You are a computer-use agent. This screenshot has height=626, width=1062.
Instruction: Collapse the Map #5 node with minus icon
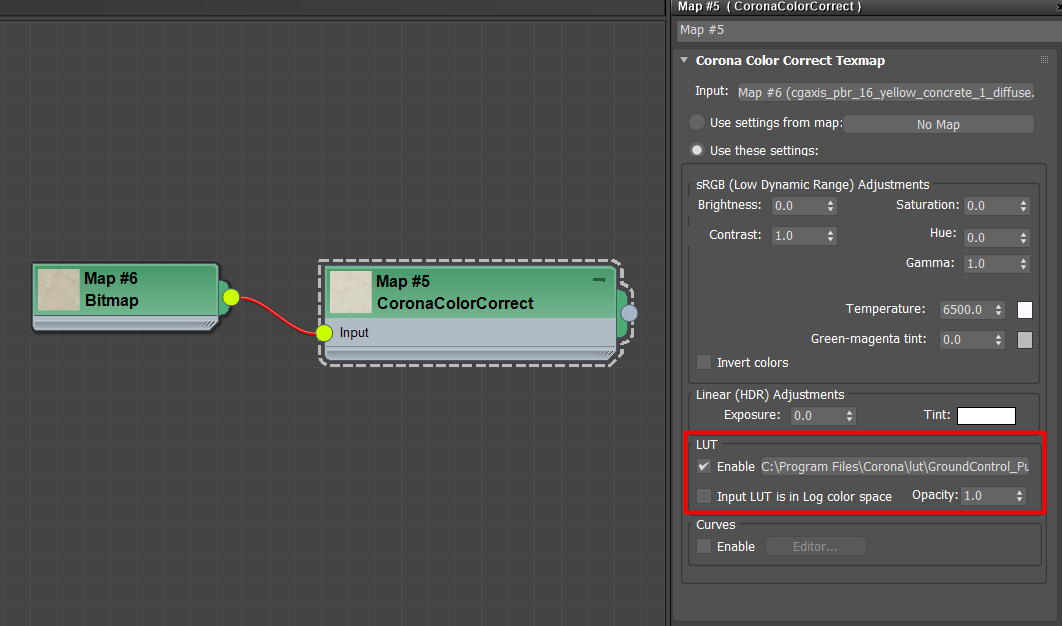[599, 281]
